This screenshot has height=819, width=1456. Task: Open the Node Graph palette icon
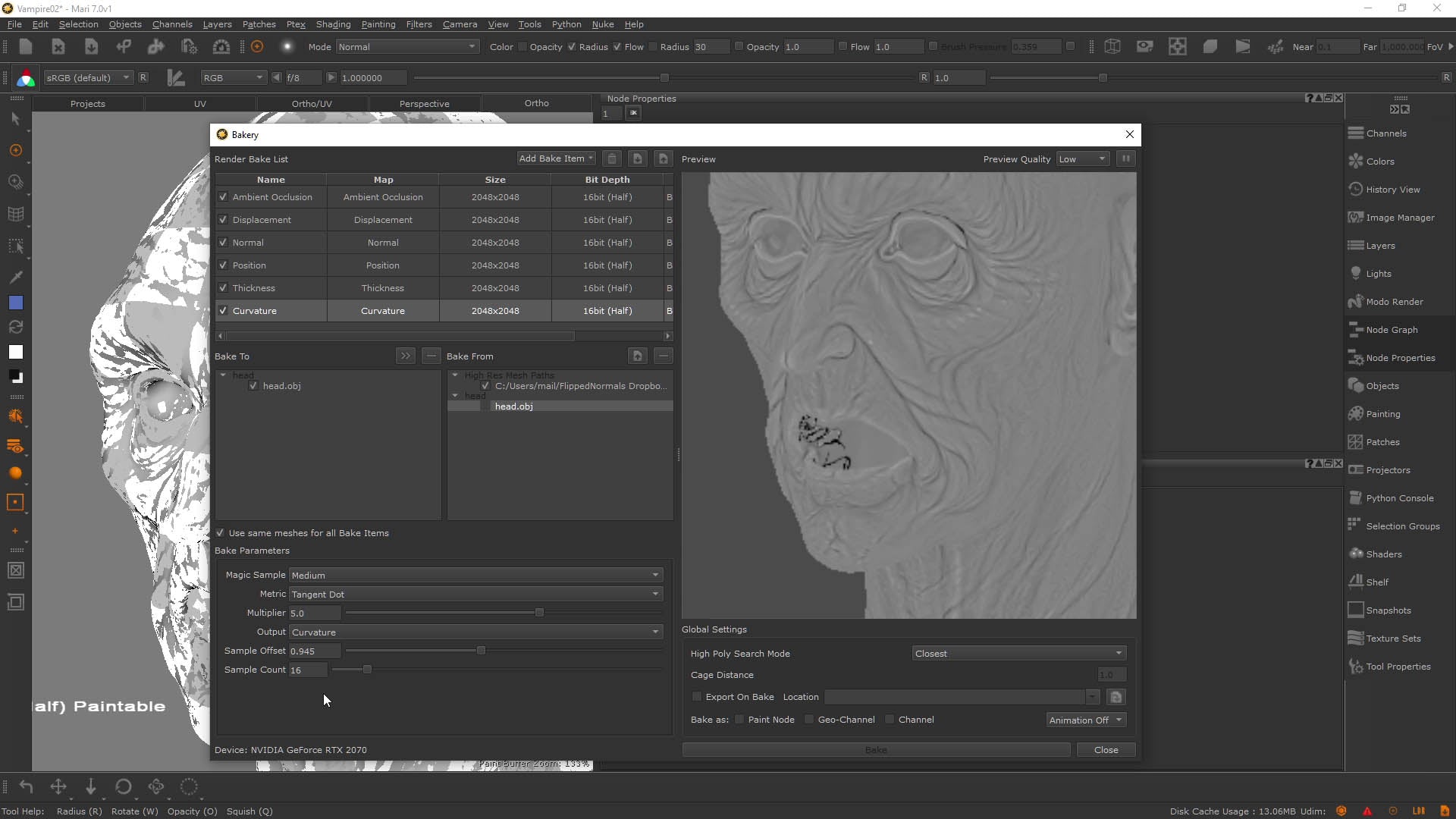tap(1356, 330)
